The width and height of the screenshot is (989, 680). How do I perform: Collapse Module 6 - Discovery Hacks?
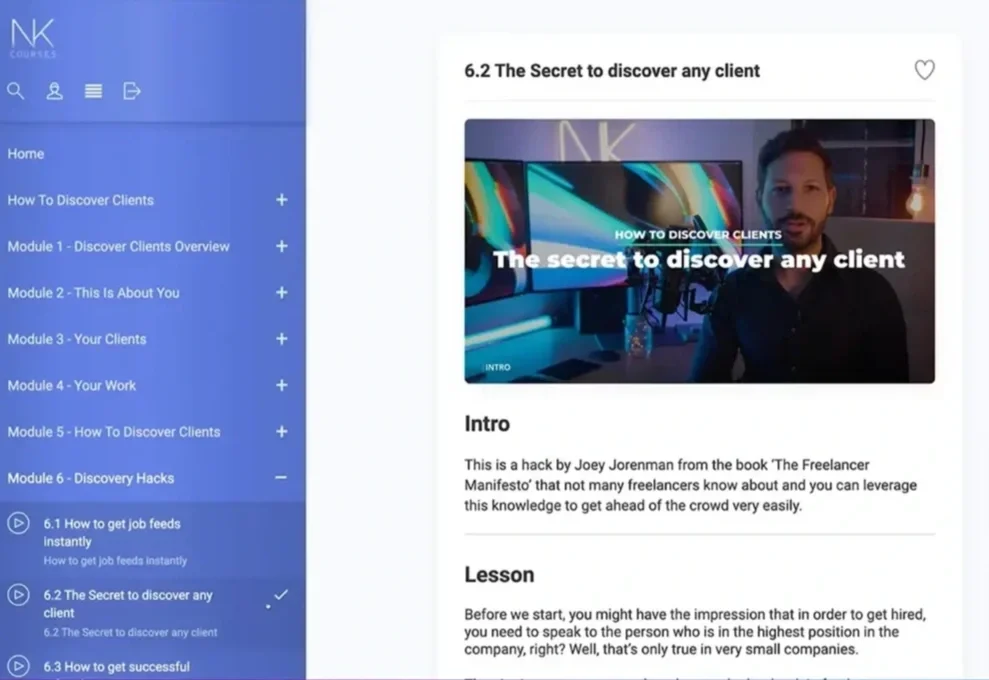click(281, 478)
